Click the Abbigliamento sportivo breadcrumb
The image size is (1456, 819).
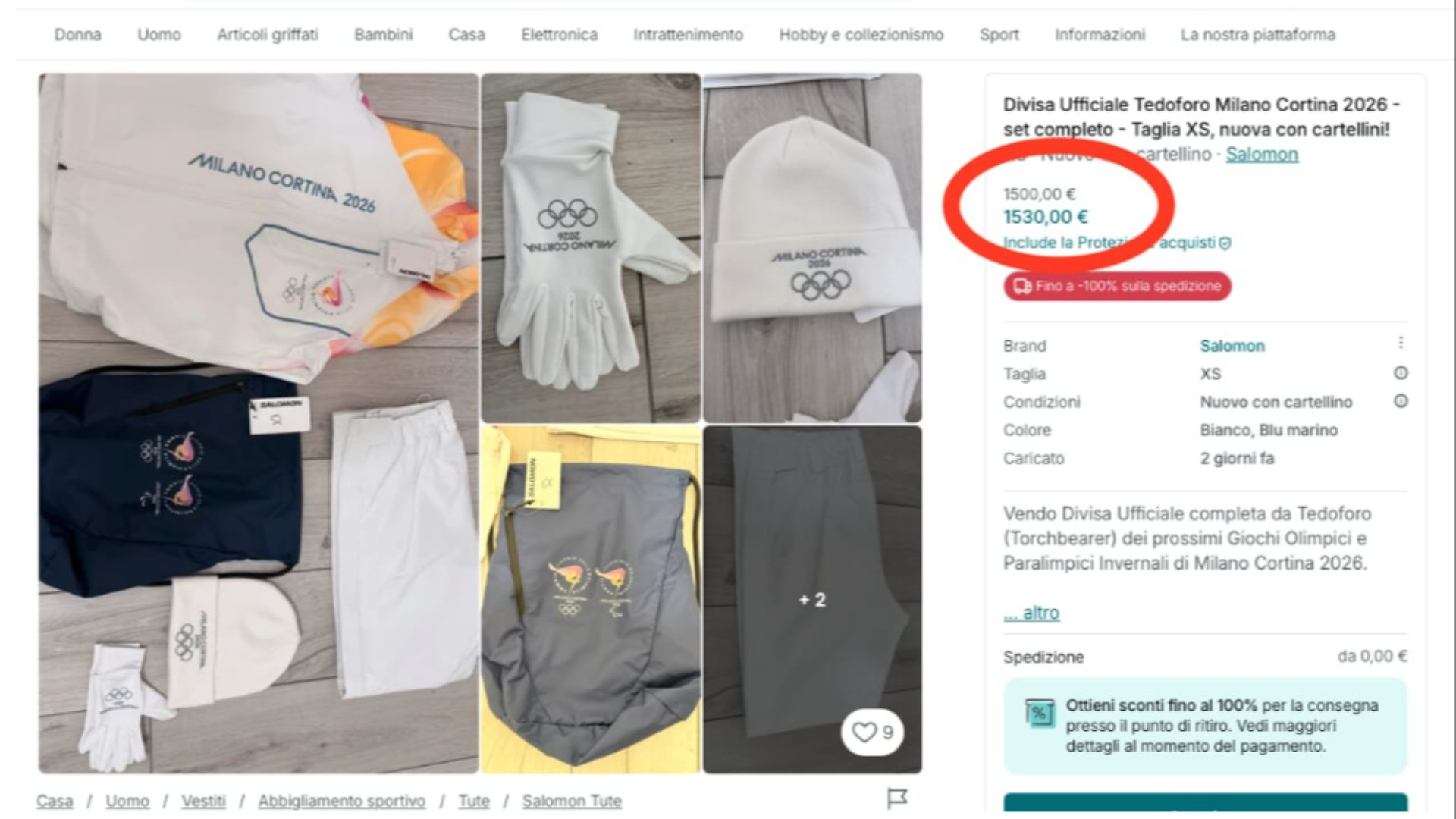tap(341, 801)
